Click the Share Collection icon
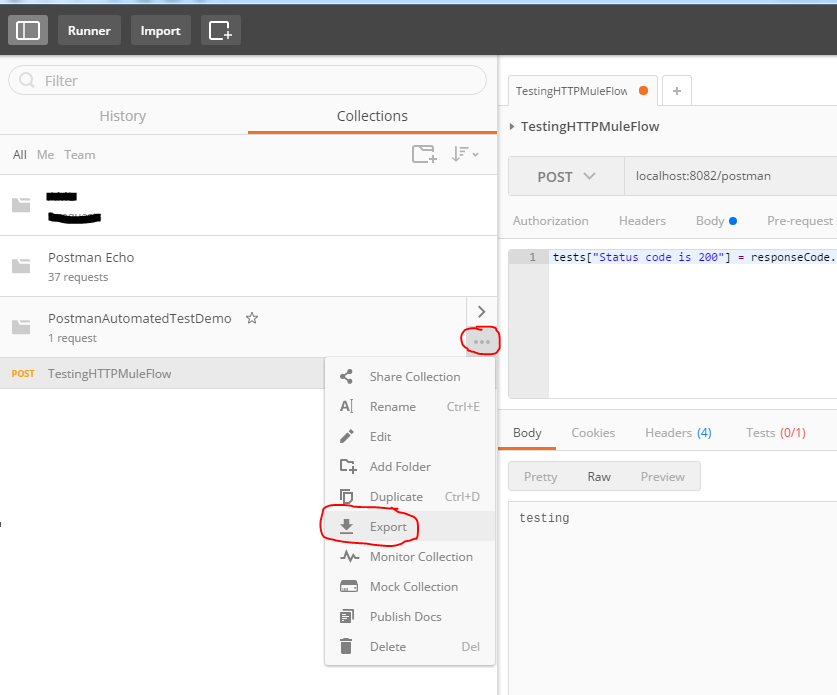 [x=347, y=377]
